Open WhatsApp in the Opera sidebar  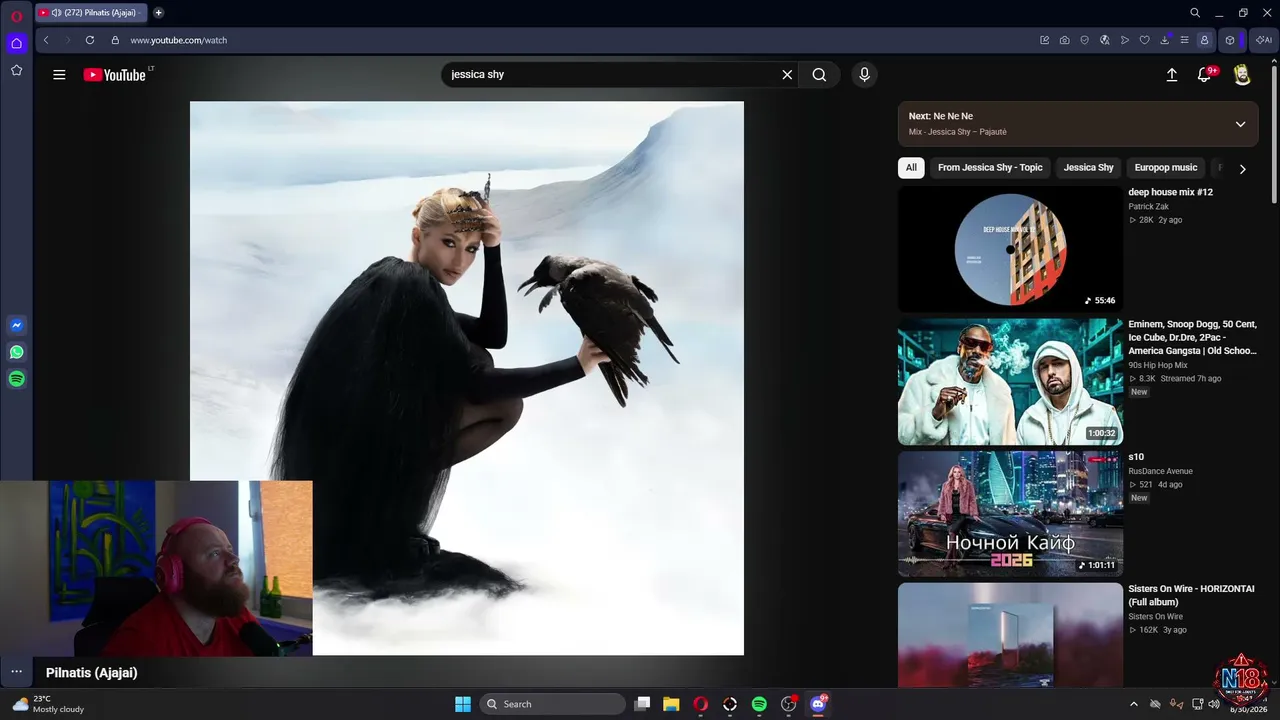pos(16,352)
